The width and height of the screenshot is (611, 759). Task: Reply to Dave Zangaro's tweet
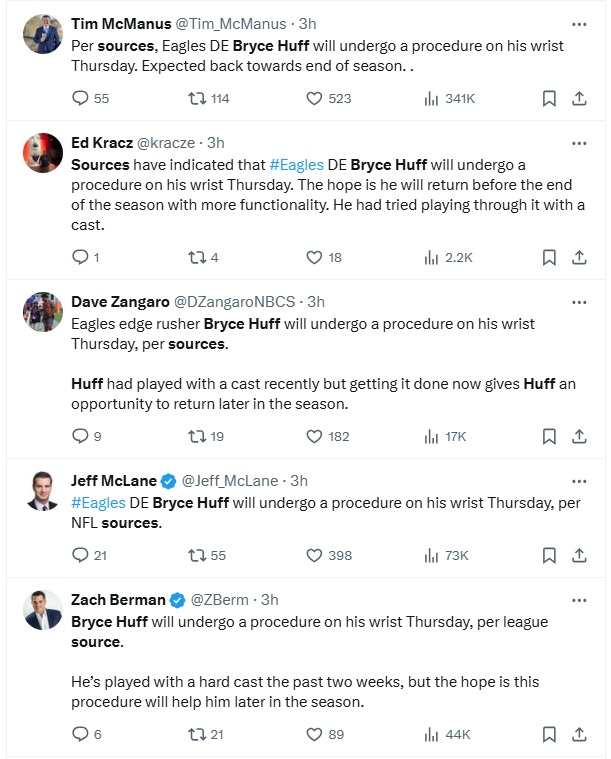coord(81,436)
